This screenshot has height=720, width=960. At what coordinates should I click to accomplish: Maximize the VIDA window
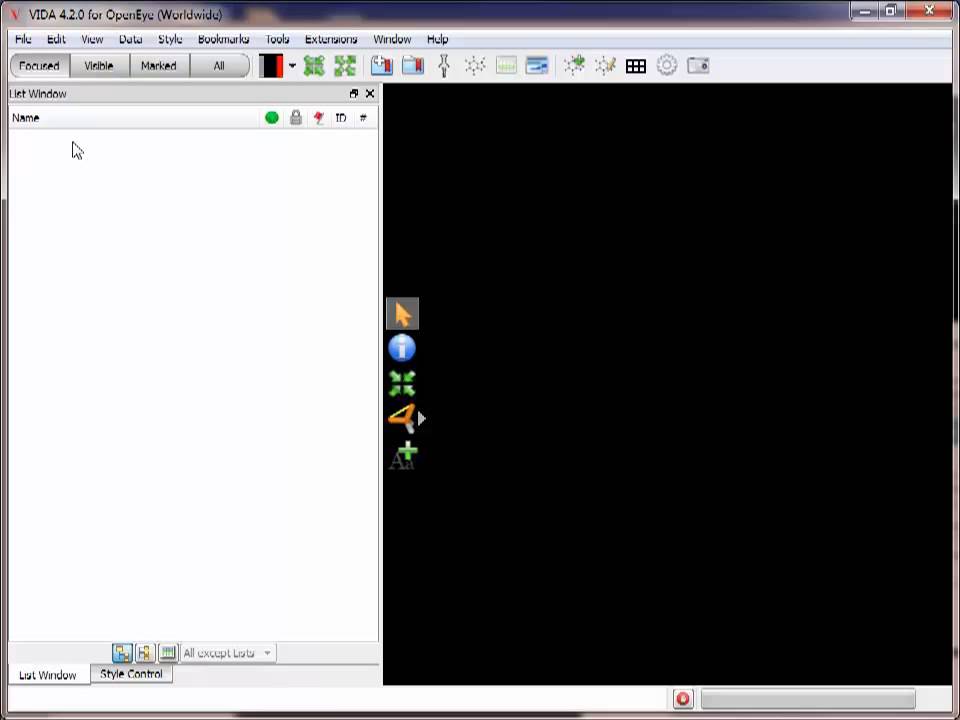click(891, 10)
